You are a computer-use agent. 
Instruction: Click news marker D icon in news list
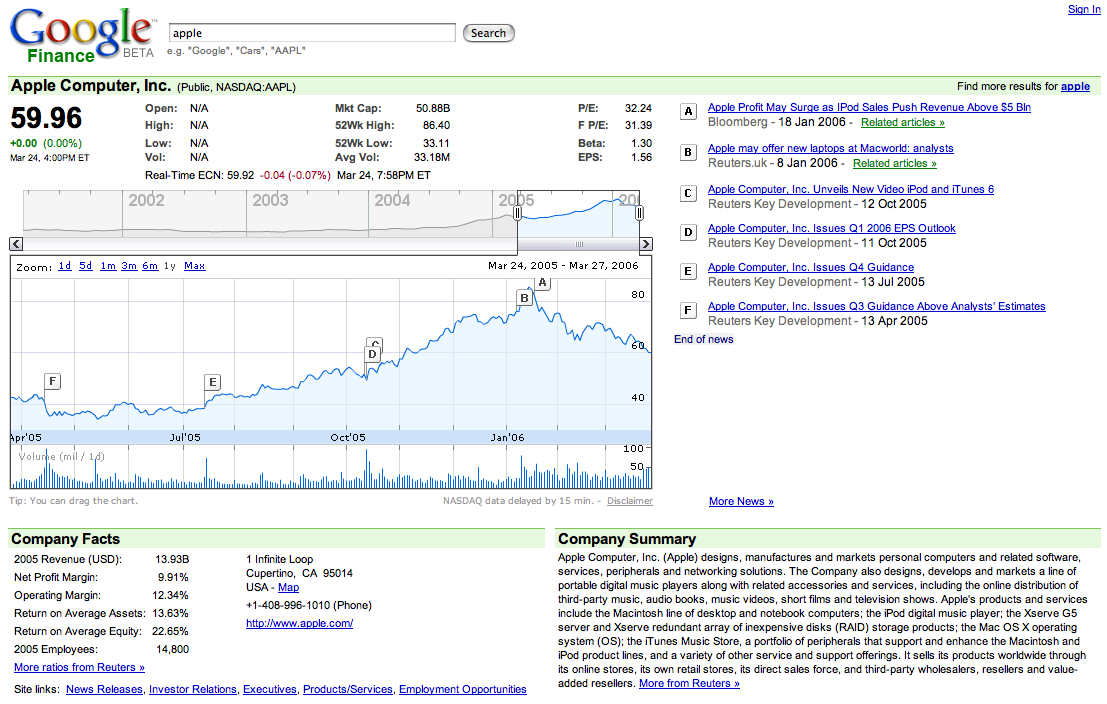[688, 232]
